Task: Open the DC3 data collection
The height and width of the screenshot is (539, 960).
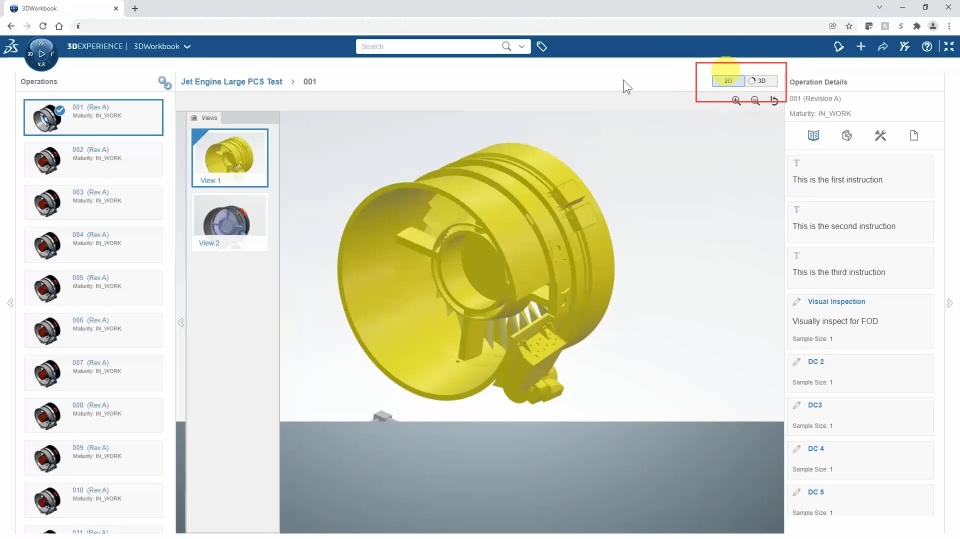Action: (x=814, y=405)
